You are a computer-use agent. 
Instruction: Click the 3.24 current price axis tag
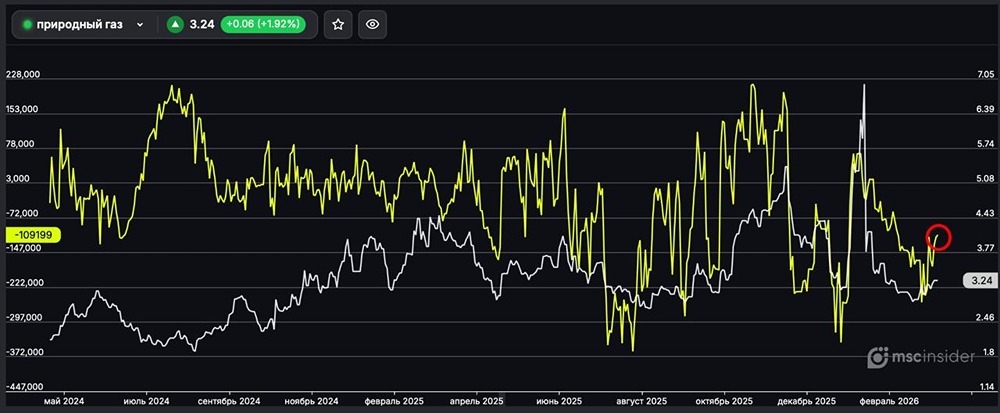pos(979,281)
